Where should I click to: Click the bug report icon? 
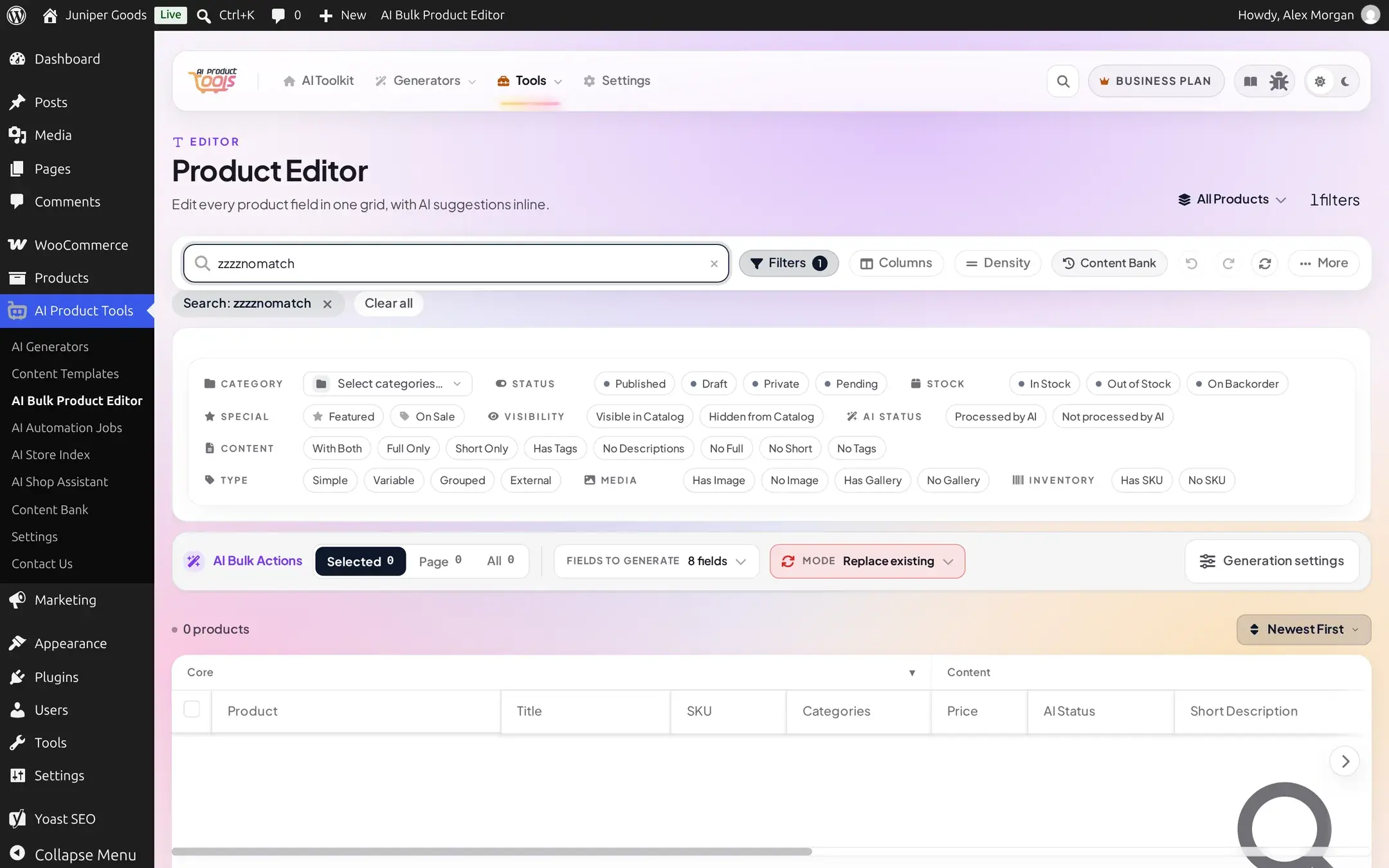1278,81
